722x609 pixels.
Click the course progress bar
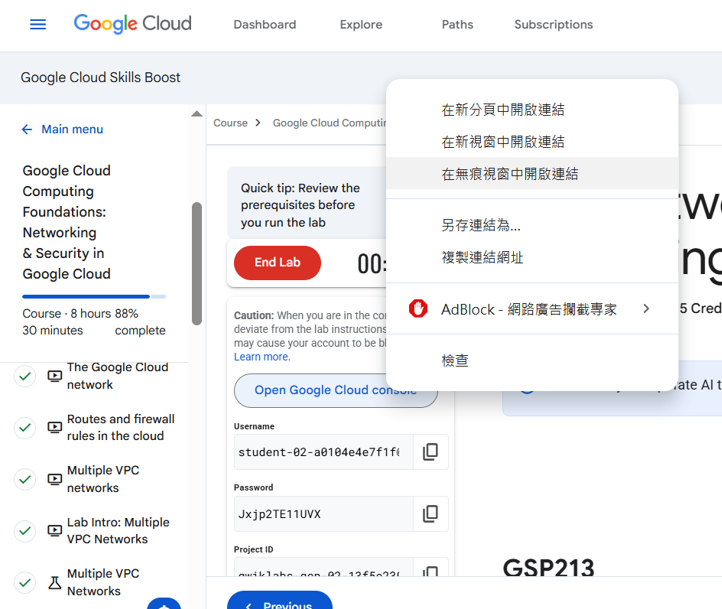click(94, 297)
